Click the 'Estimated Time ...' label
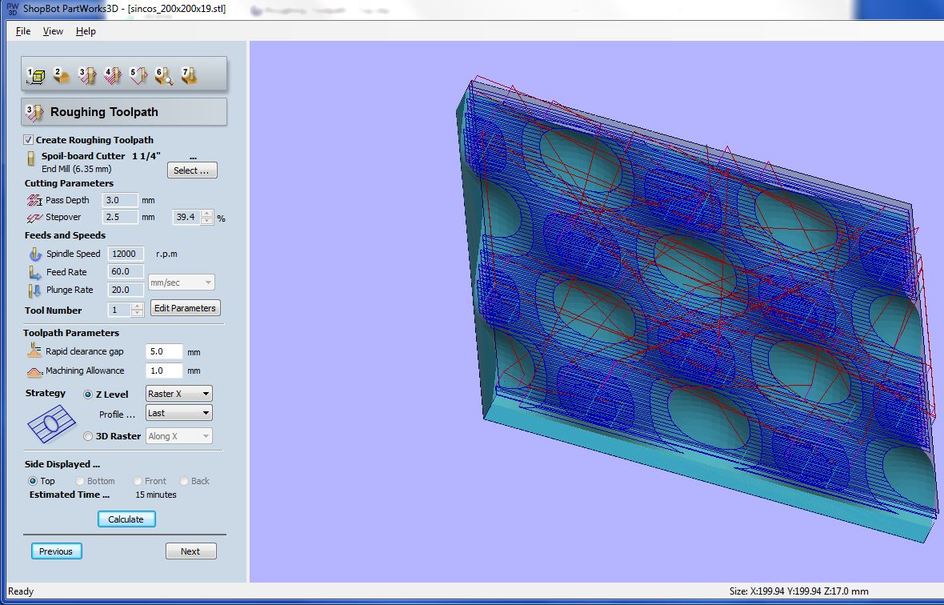The width and height of the screenshot is (944, 605). point(69,494)
